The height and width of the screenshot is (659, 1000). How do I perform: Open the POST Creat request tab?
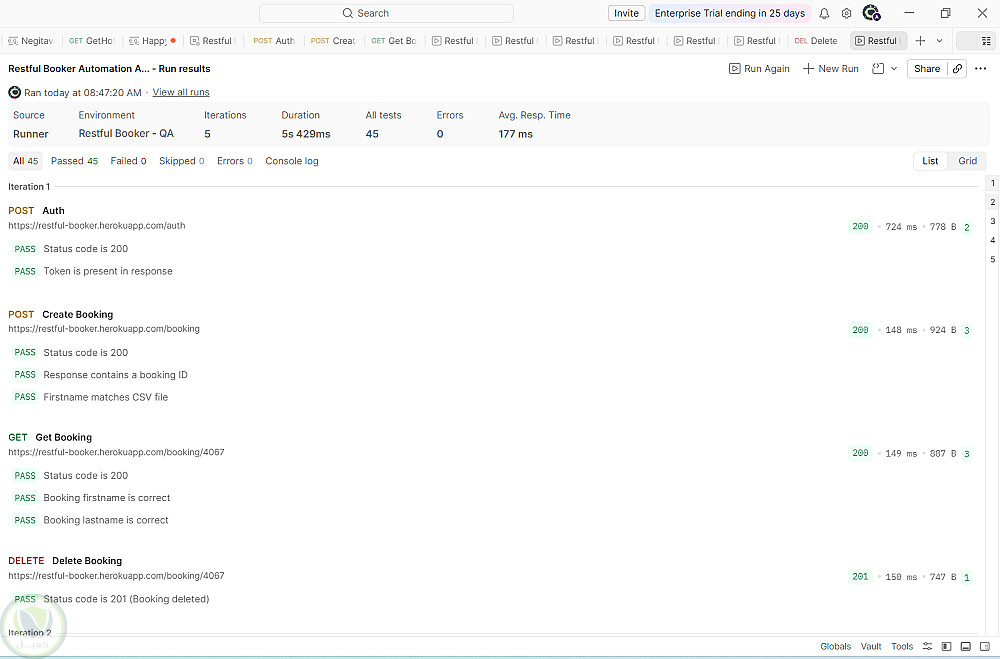[333, 41]
